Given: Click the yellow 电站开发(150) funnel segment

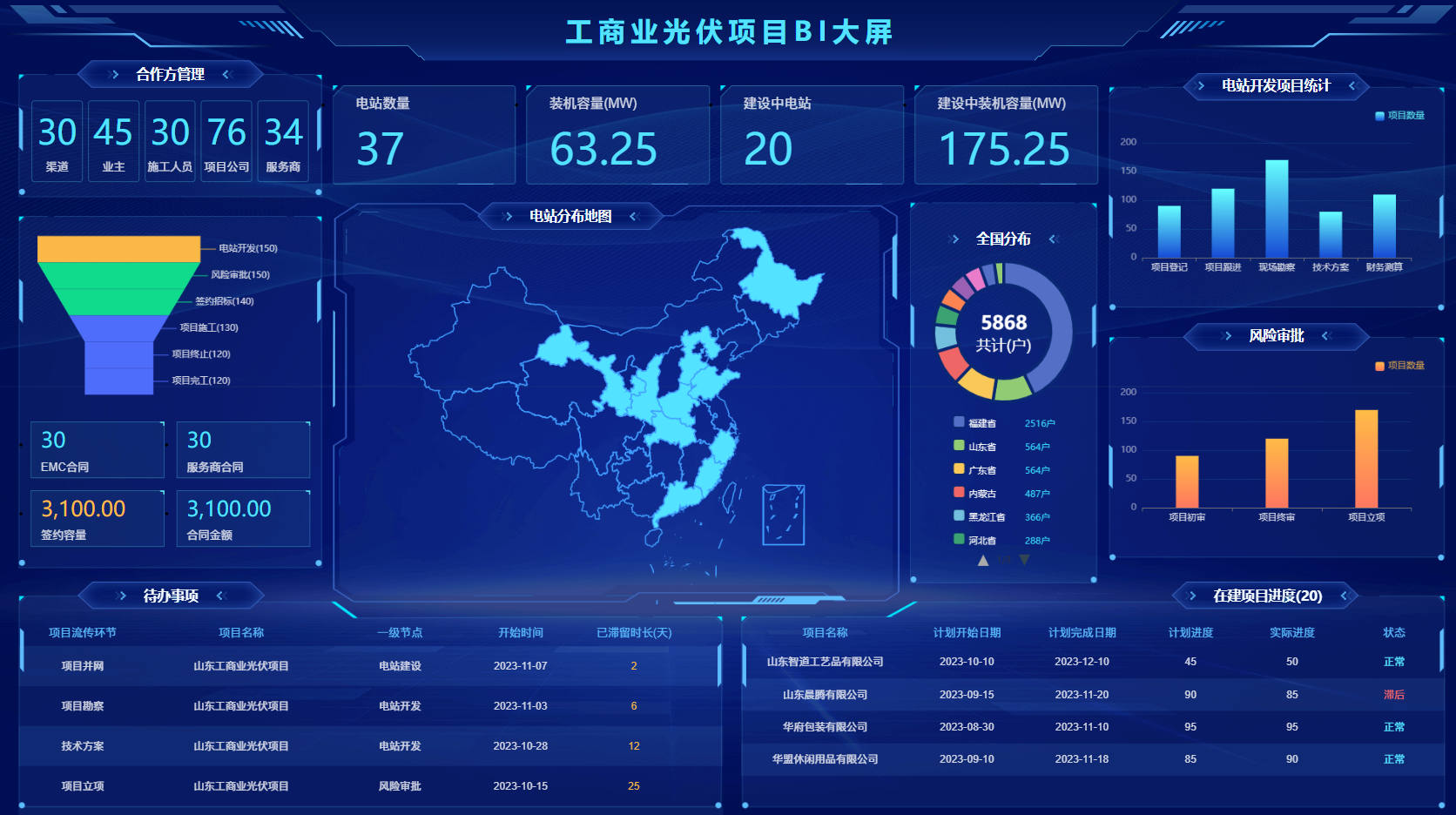Looking at the screenshot, I should (118, 249).
